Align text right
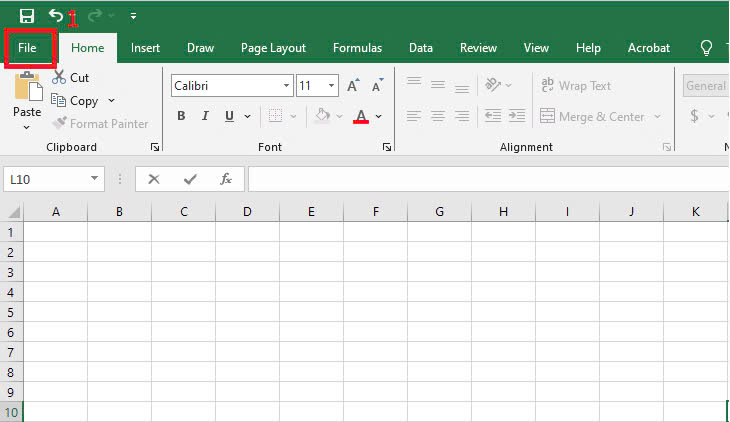 point(462,116)
